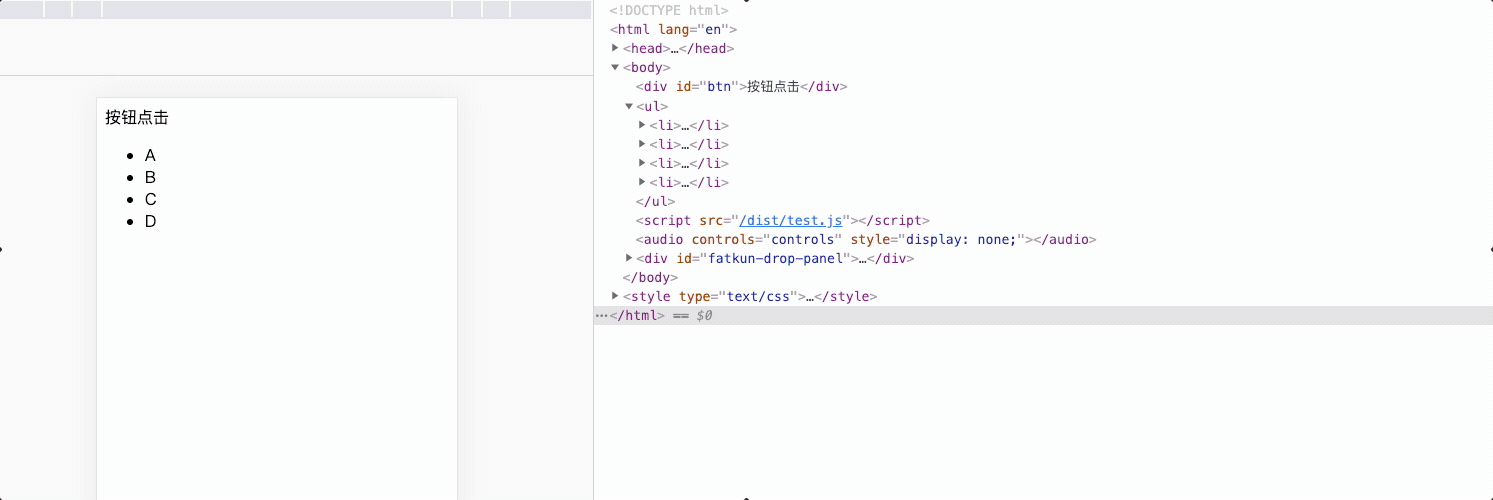Screen dimensions: 1493x500
Task: Collapse the body element node
Action: coord(615,68)
